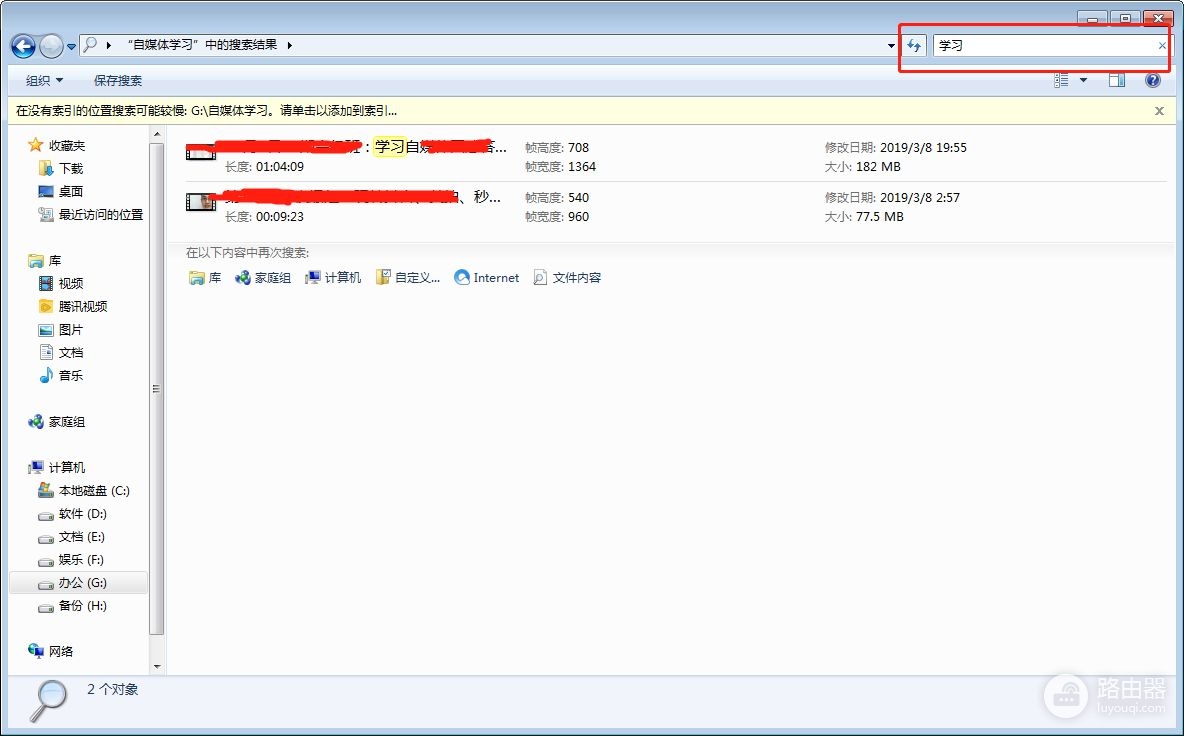The height and width of the screenshot is (736, 1184).
Task: Search again on Internet
Action: [x=487, y=278]
